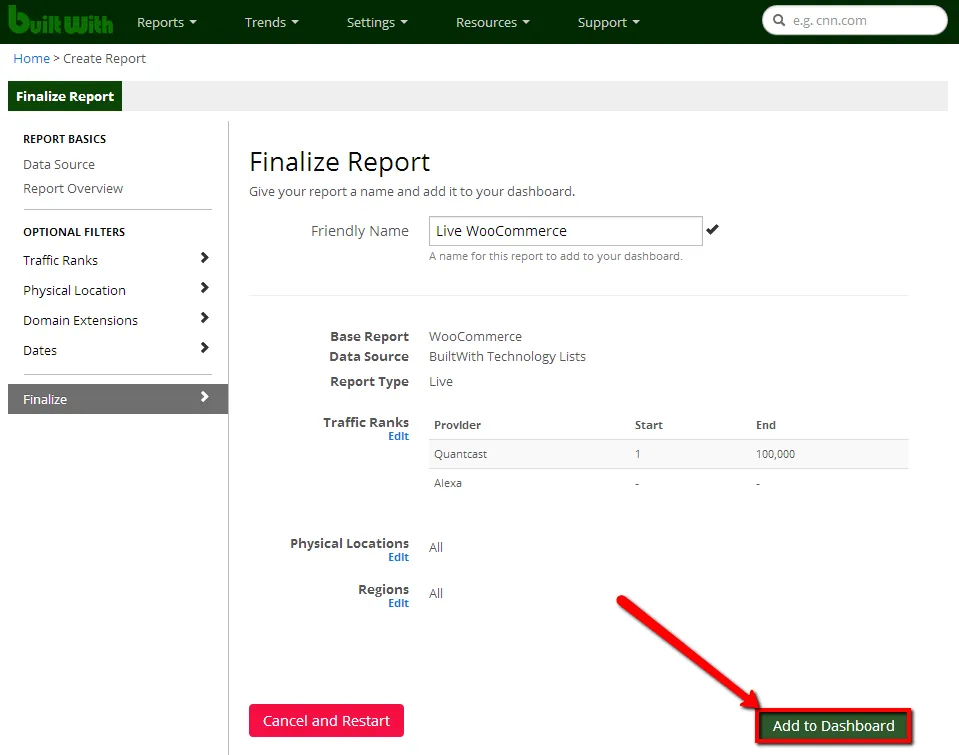
Task: Expand Traffic Ranks filter arrow
Action: click(204, 258)
